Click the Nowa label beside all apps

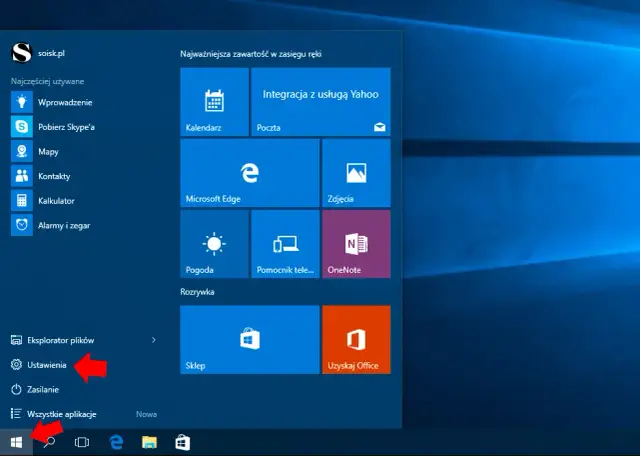147,414
